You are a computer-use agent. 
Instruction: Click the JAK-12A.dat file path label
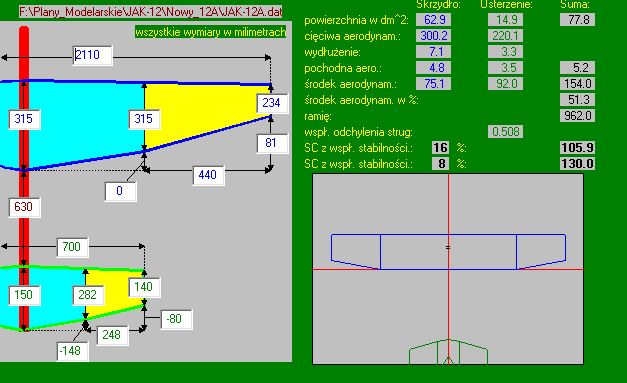(x=150, y=12)
